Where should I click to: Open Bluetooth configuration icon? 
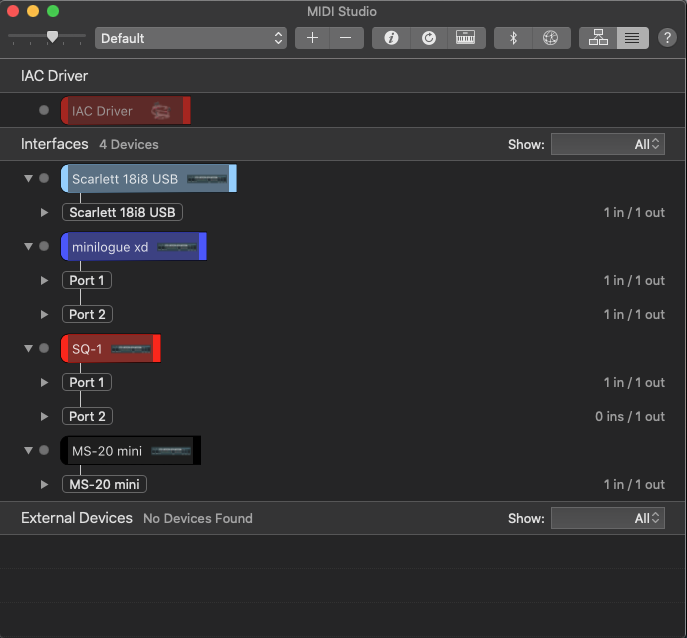(x=513, y=38)
